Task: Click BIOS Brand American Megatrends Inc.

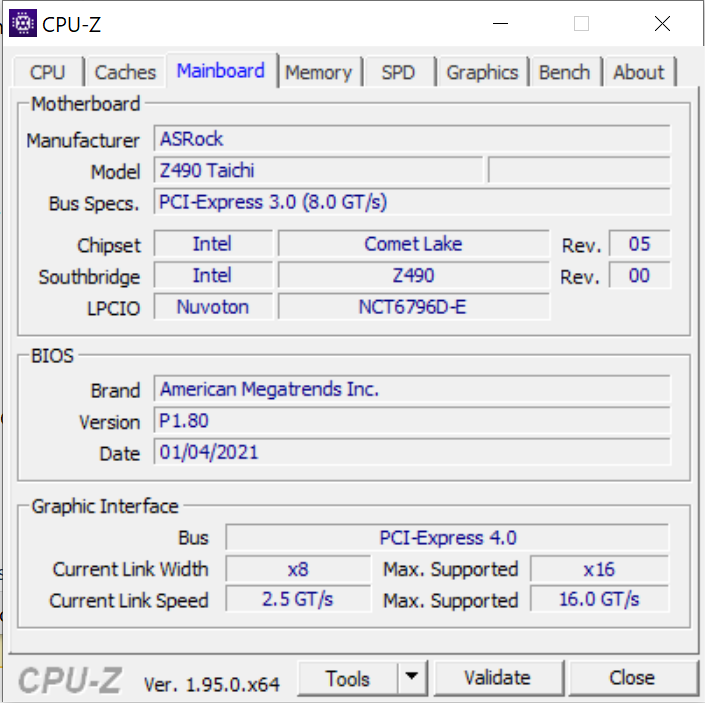Action: pos(412,389)
